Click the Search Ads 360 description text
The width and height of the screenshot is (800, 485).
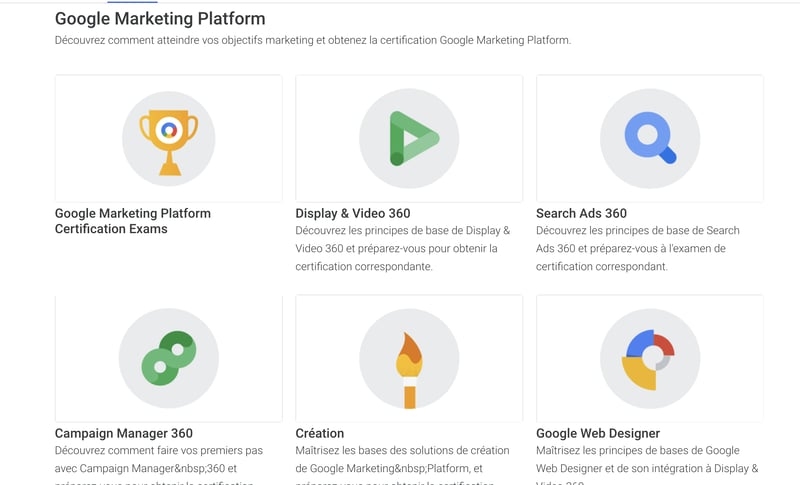click(637, 248)
